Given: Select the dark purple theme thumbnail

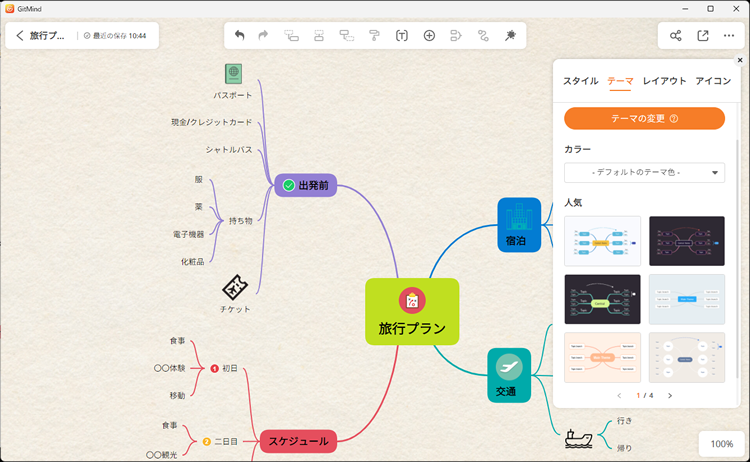Looking at the screenshot, I should [x=686, y=240].
